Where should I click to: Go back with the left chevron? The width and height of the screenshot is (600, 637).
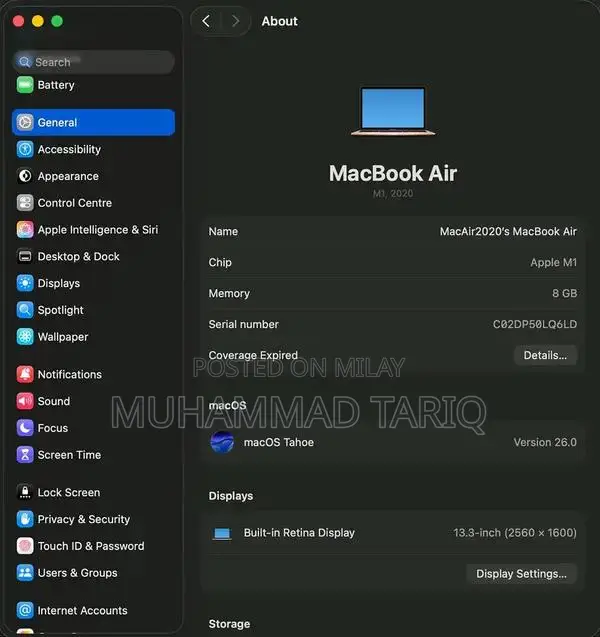[206, 21]
